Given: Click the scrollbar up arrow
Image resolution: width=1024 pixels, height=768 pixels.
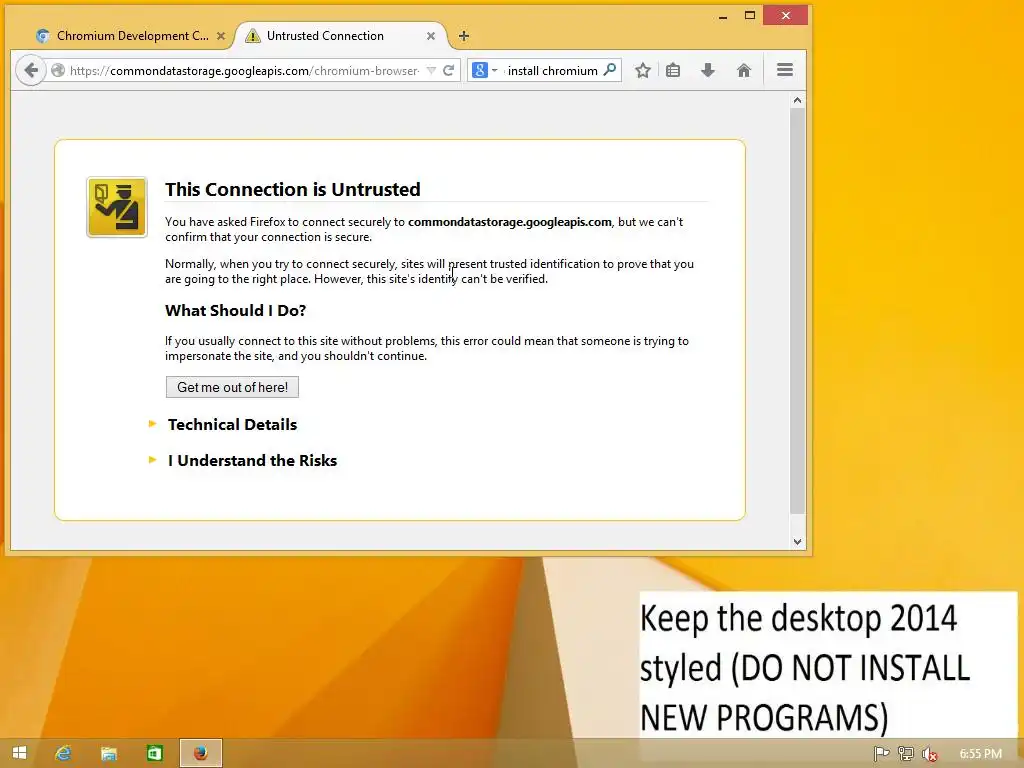Looking at the screenshot, I should click(797, 101).
